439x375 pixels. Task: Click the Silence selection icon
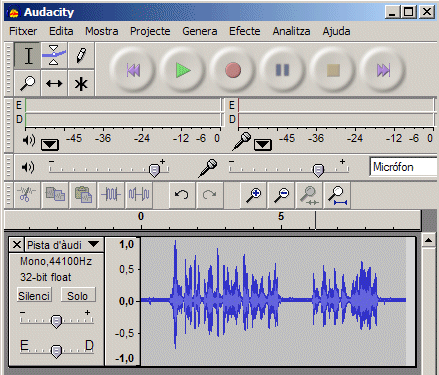139,194
